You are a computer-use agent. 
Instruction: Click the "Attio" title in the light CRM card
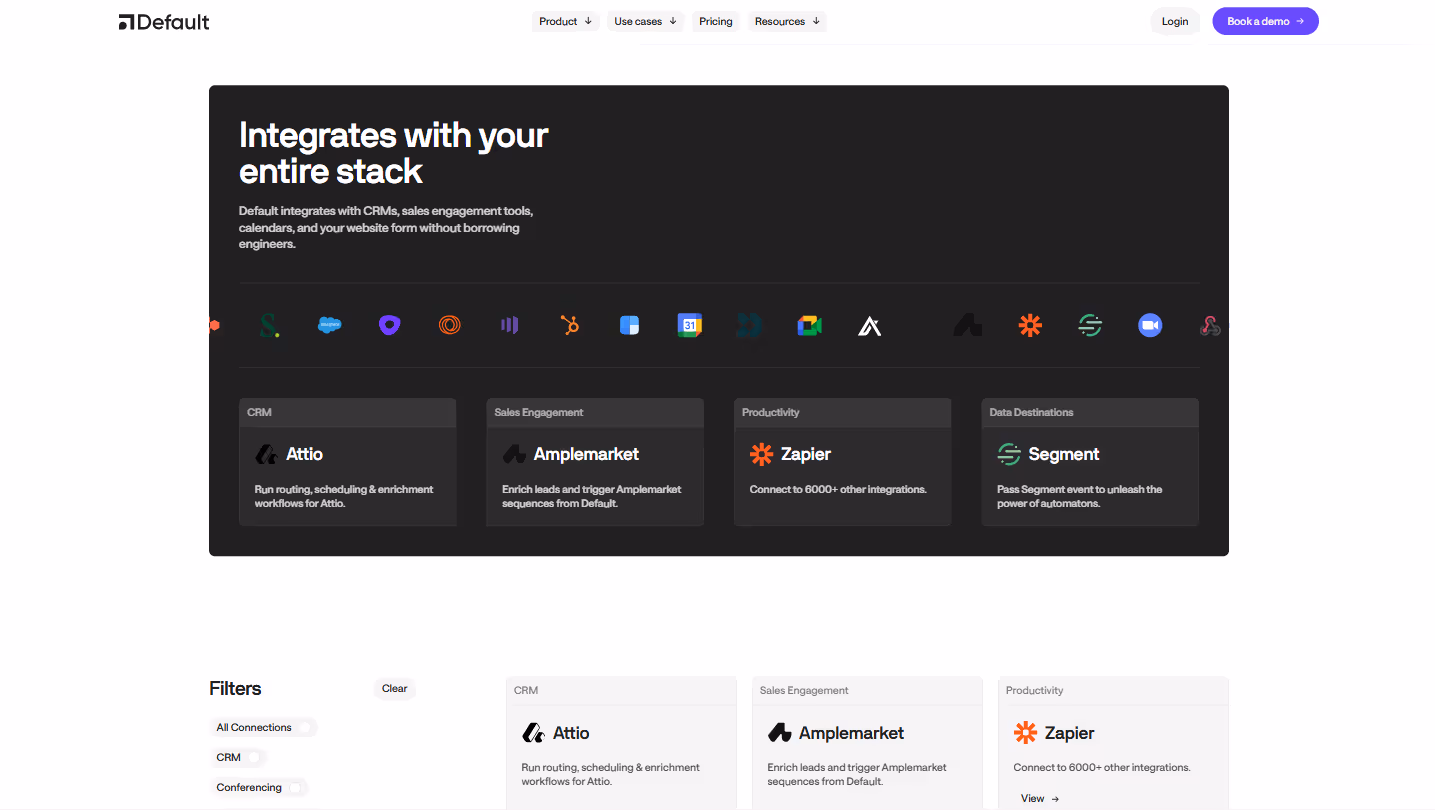coord(571,733)
